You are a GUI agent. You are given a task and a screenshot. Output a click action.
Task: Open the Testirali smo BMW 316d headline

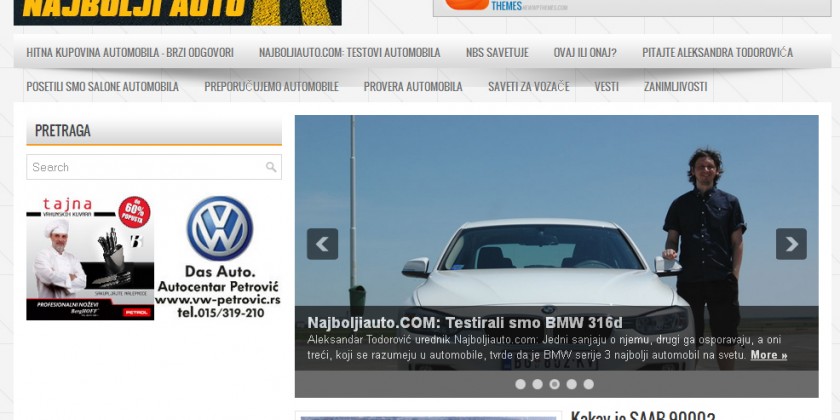465,322
